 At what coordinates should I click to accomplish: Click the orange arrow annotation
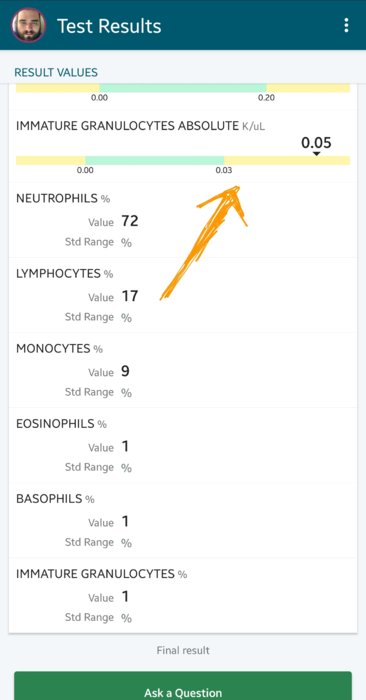204,242
